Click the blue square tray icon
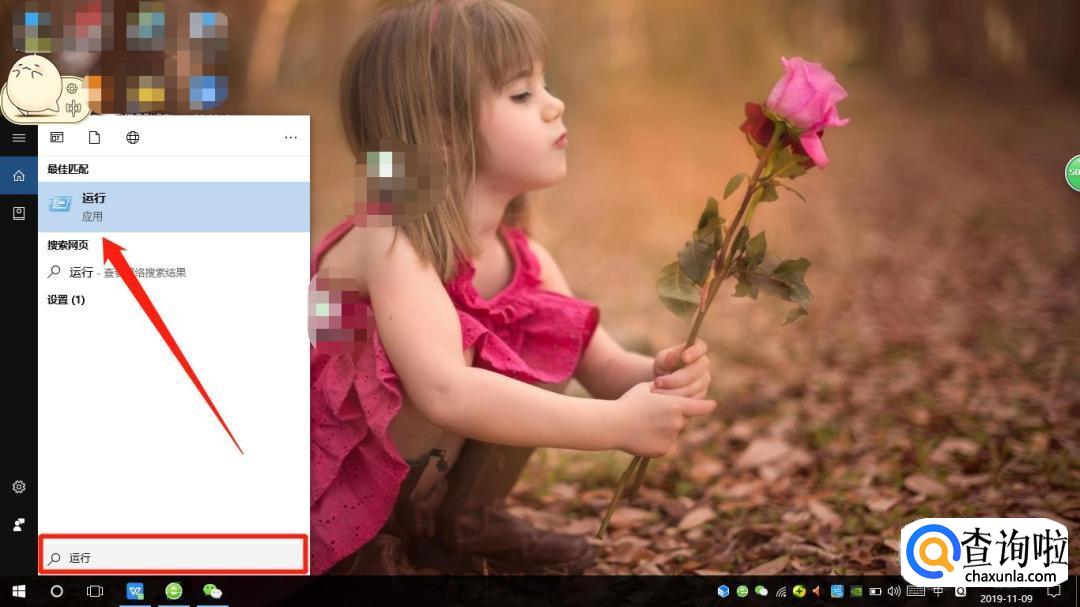 (x=837, y=591)
